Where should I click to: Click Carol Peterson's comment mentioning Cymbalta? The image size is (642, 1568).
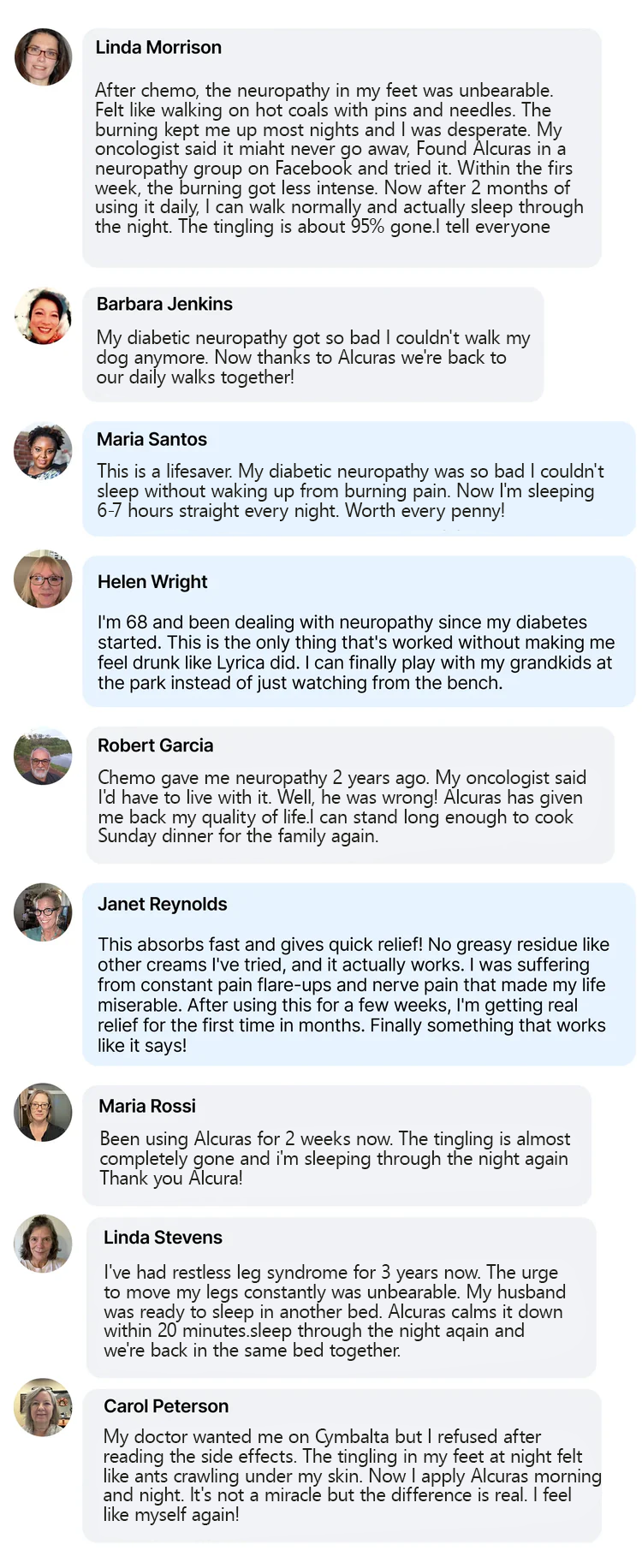[x=342, y=1475]
